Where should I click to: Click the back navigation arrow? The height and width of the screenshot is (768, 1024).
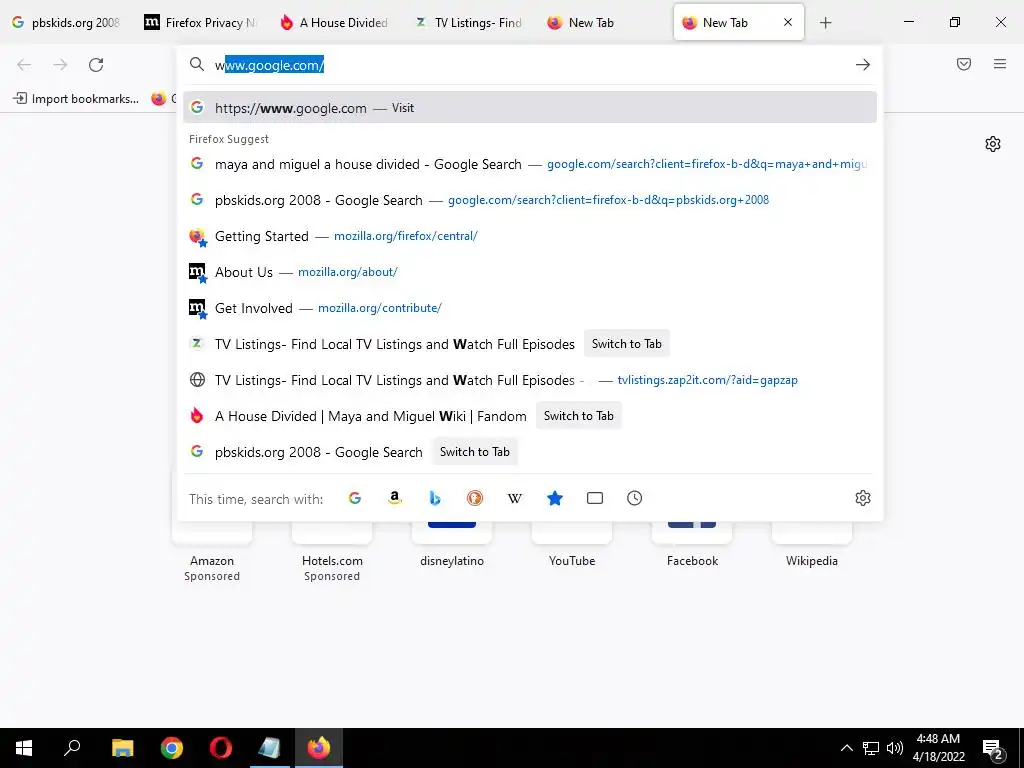point(24,65)
